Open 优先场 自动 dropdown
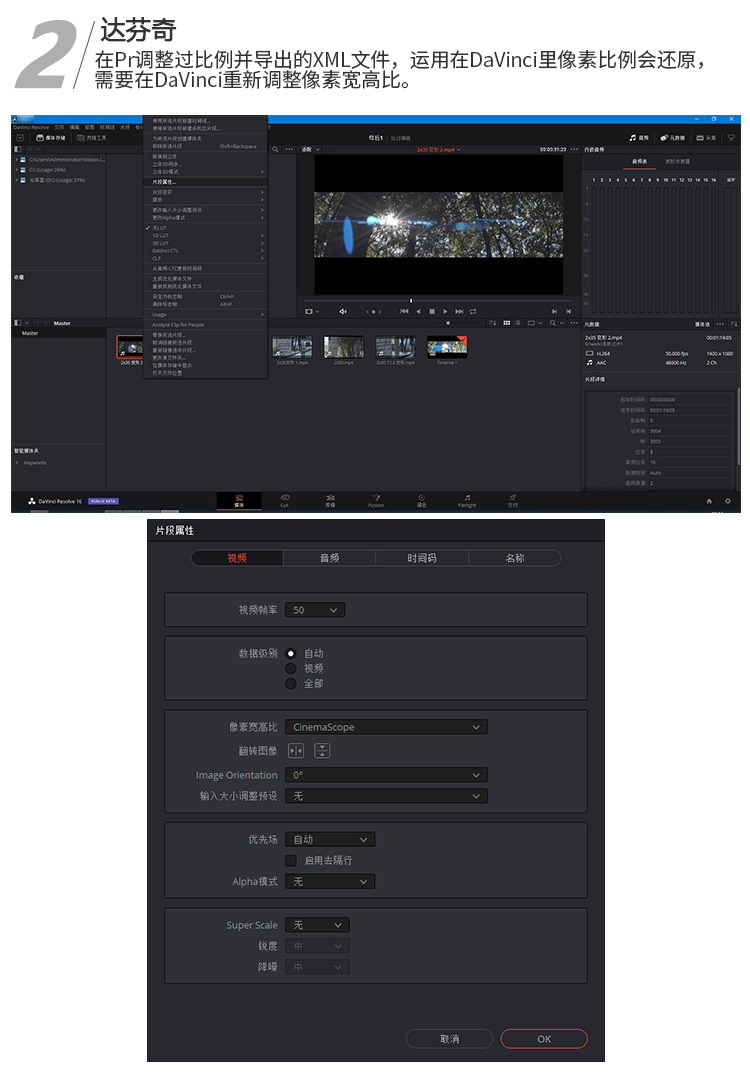 330,839
